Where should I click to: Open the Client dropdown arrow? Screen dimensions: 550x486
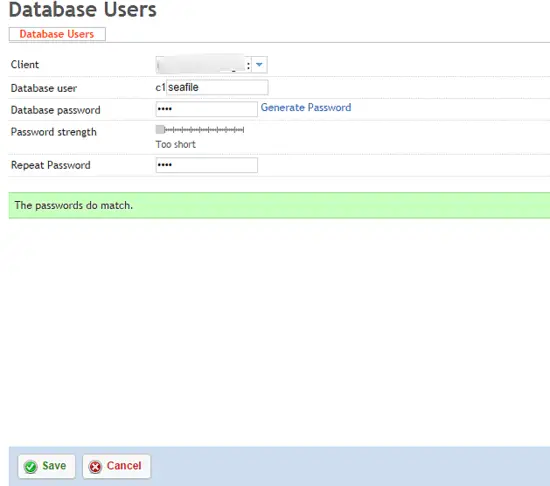tap(259, 65)
